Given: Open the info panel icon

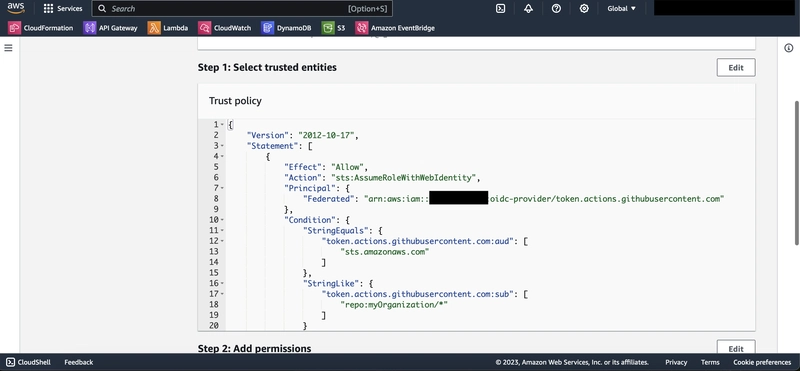Looking at the screenshot, I should coord(789,48).
